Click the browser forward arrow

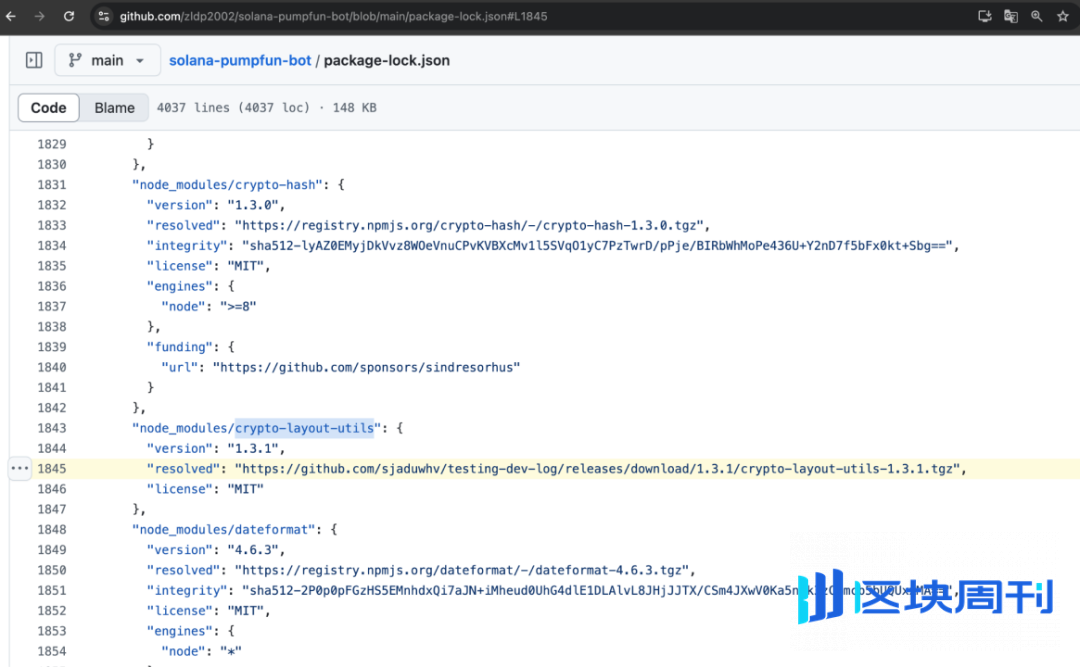(x=39, y=16)
